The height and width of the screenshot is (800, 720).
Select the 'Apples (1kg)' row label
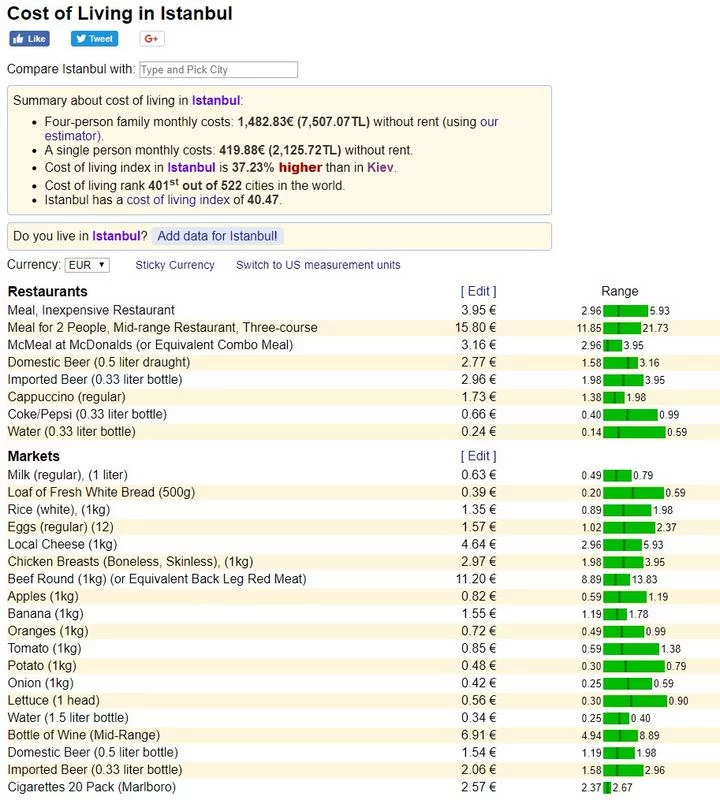click(43, 596)
